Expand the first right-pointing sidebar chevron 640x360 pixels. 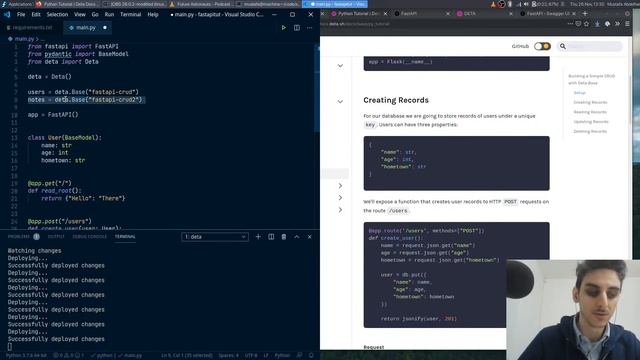pos(340,186)
